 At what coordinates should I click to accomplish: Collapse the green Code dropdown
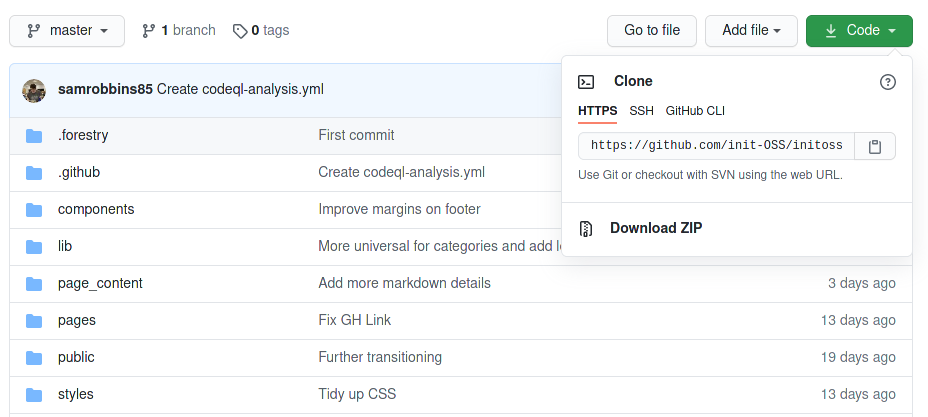[859, 31]
